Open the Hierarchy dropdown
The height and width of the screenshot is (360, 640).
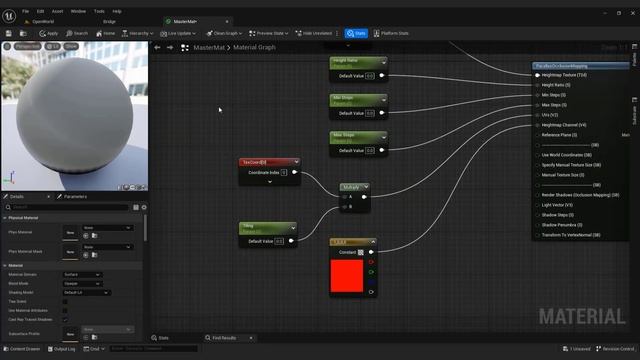(x=138, y=33)
